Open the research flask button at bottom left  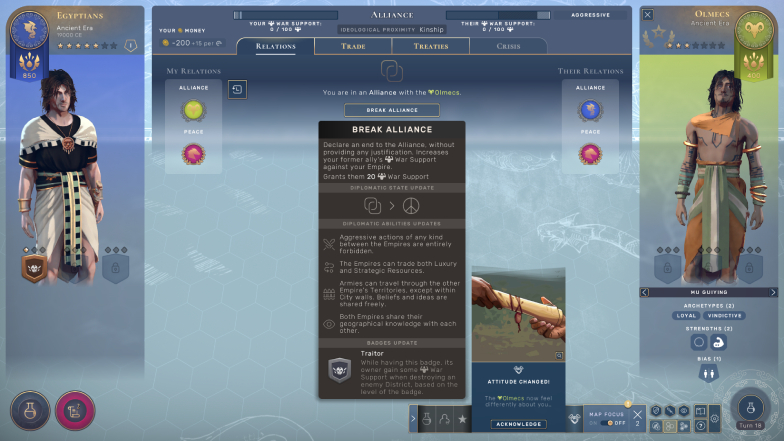pyautogui.click(x=30, y=411)
